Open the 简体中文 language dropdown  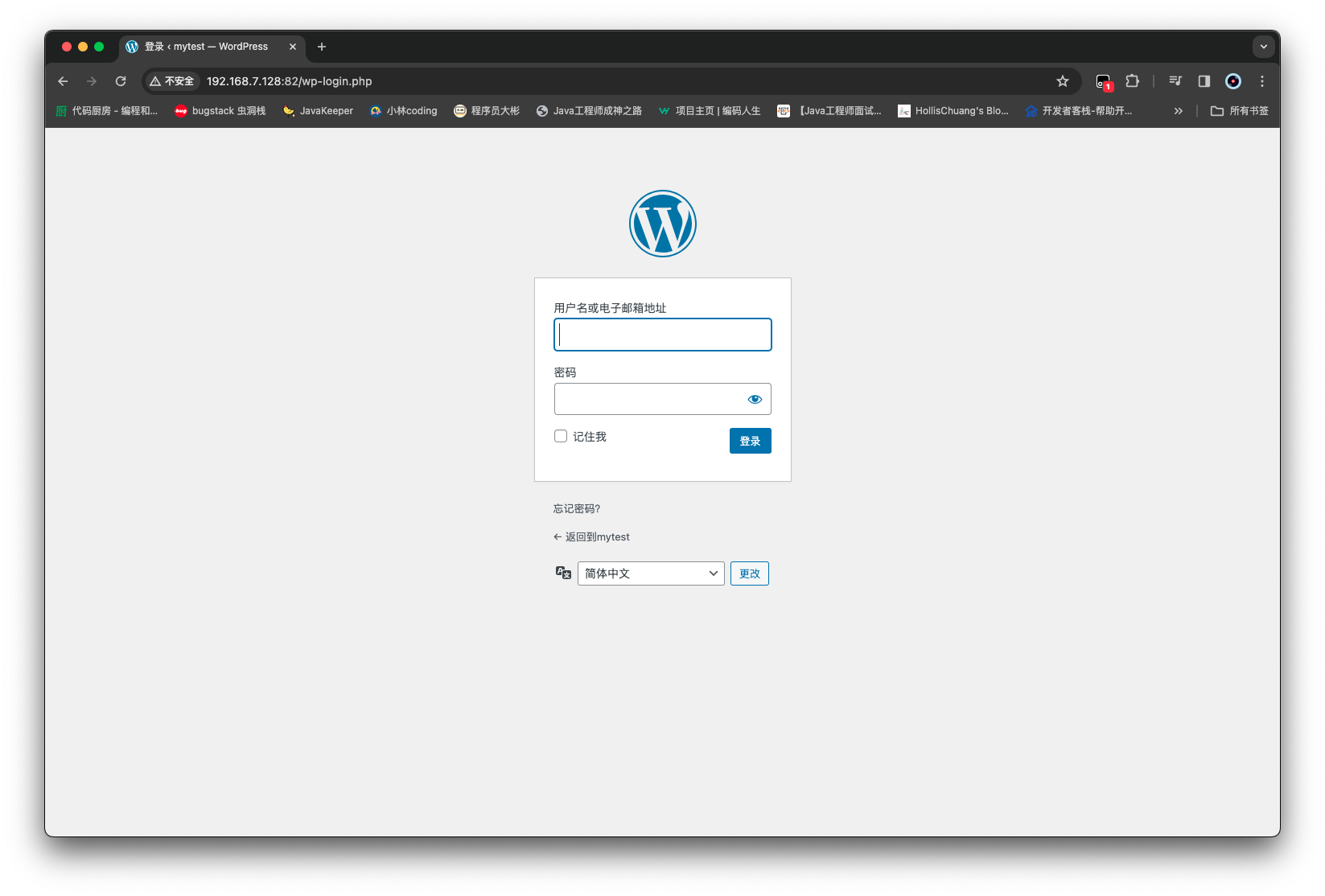click(651, 573)
